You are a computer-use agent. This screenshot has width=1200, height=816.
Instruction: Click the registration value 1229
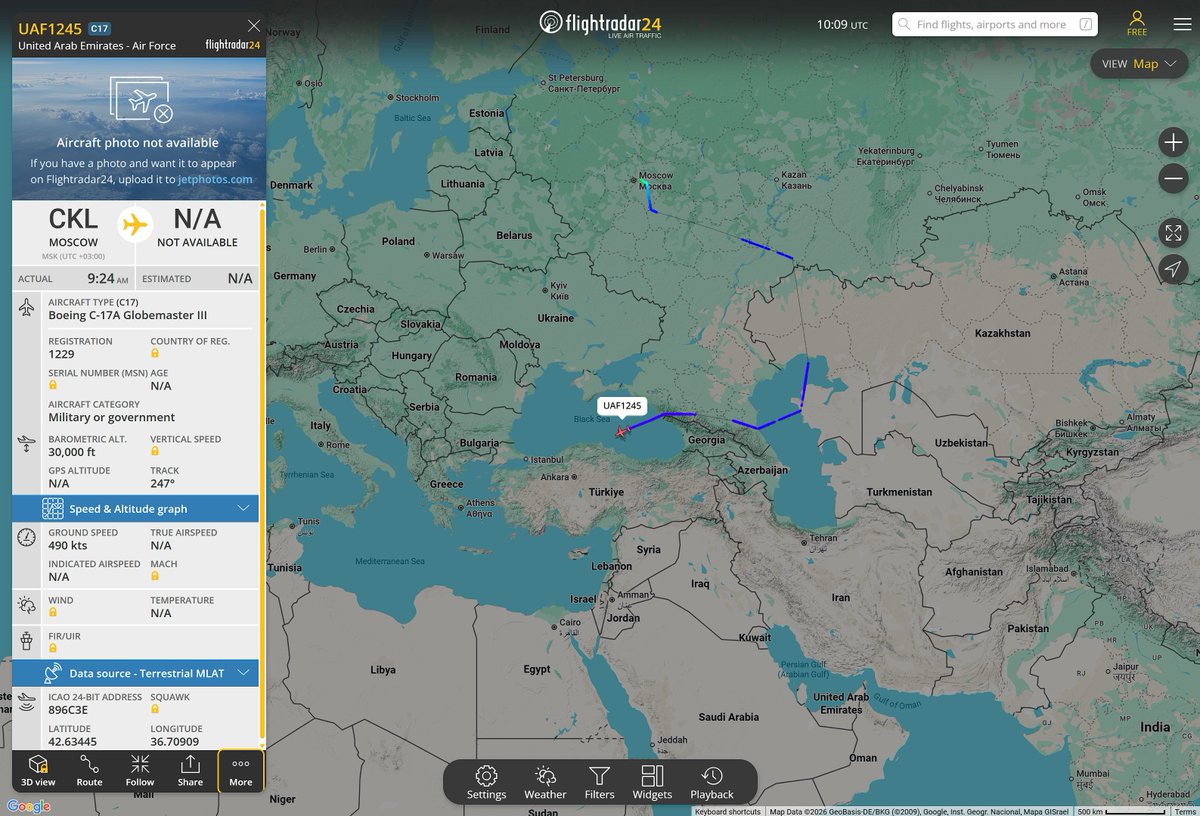pyautogui.click(x=61, y=354)
